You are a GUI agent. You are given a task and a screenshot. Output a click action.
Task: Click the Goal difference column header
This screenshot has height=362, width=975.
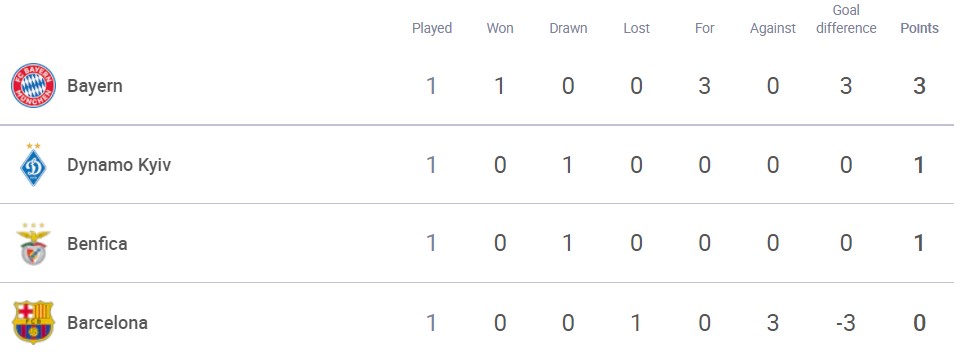[846, 19]
